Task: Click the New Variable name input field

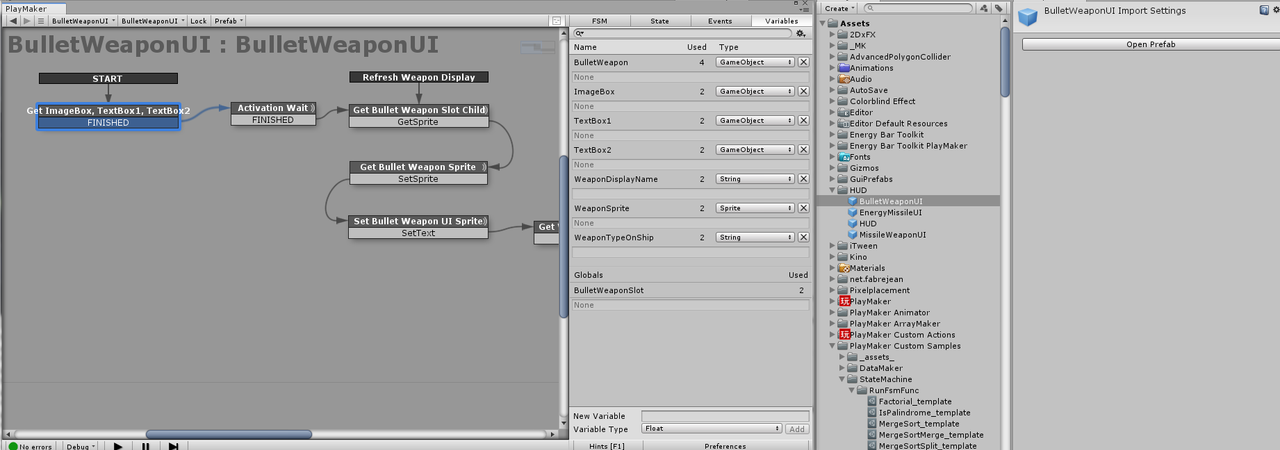Action: click(x=725, y=415)
